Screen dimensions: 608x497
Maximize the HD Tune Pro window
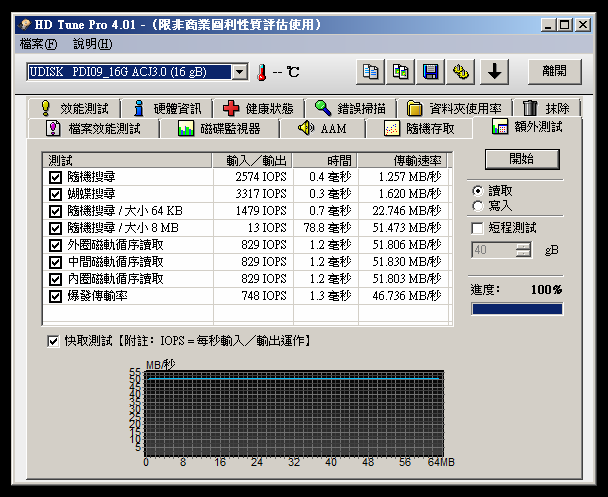coord(564,25)
